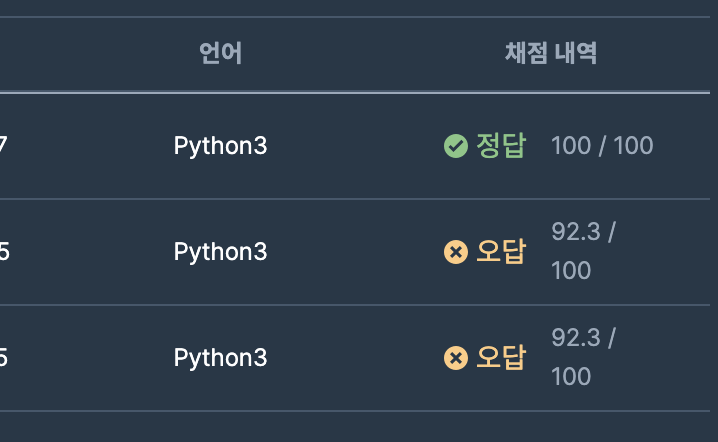Viewport: 718px width, 442px height.
Task: Select Python3 in the middle 오답 row
Action: 220,252
